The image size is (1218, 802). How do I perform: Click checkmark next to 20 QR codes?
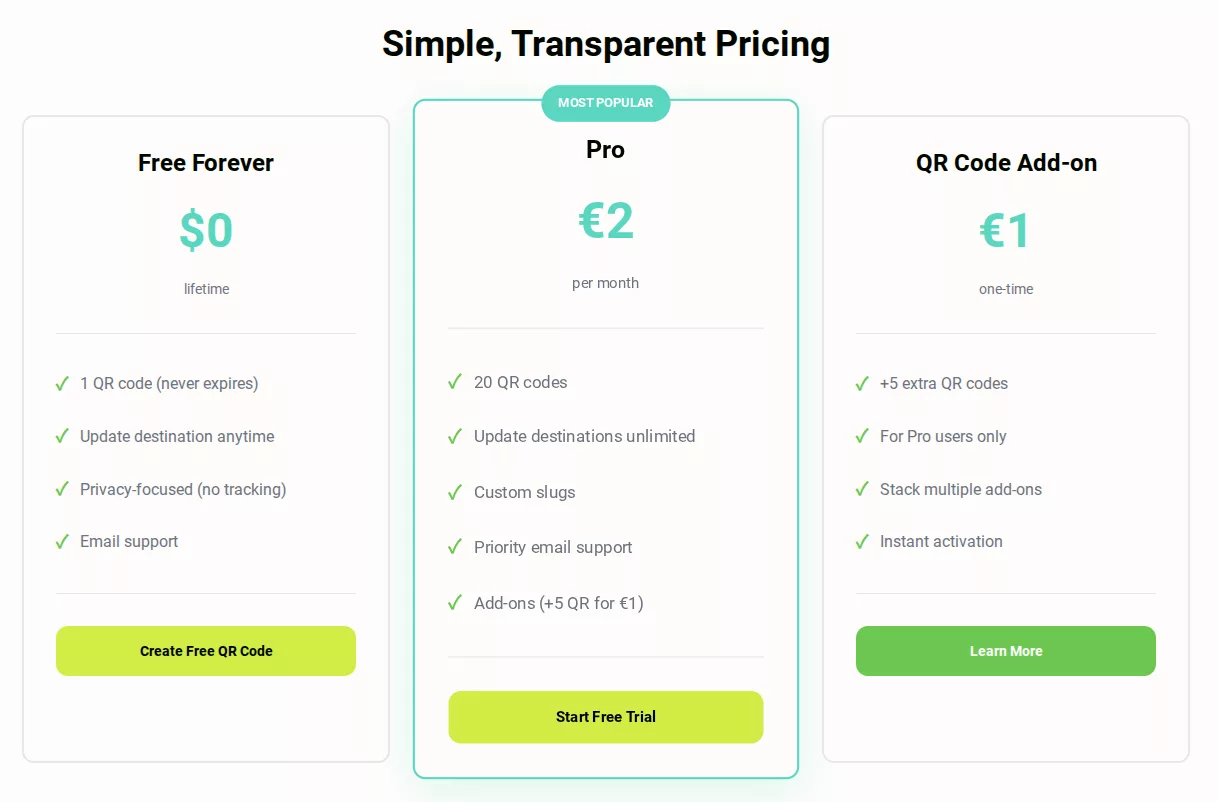[x=455, y=382]
